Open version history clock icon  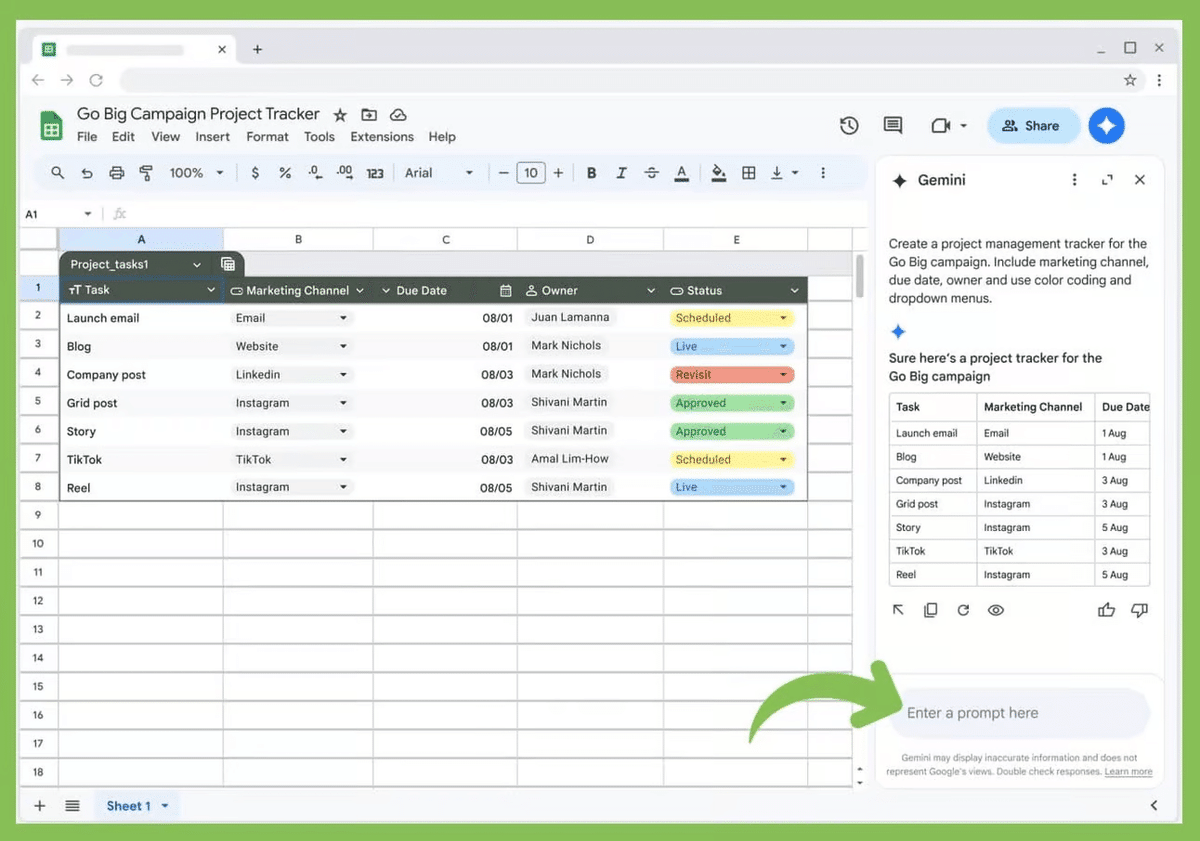pos(849,125)
